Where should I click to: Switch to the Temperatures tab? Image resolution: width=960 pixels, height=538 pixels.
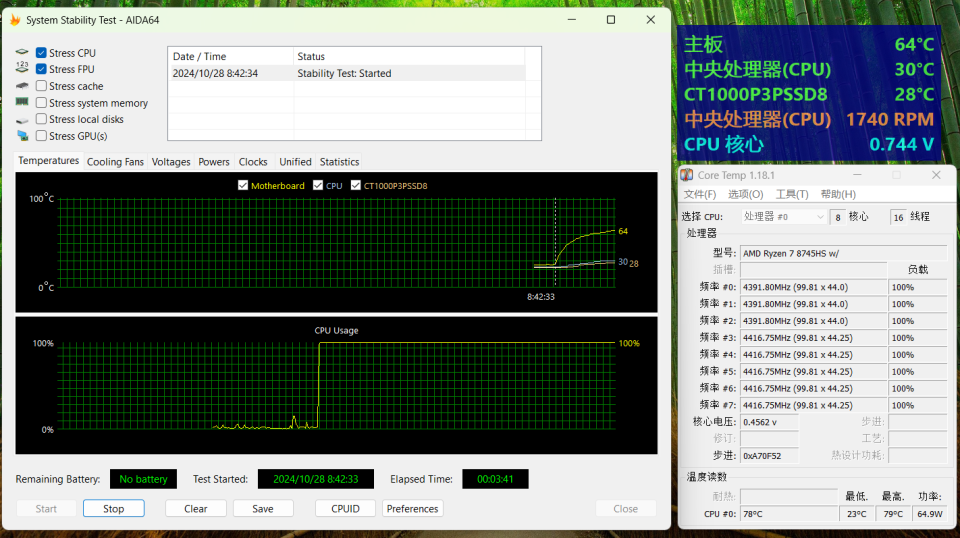(48, 161)
